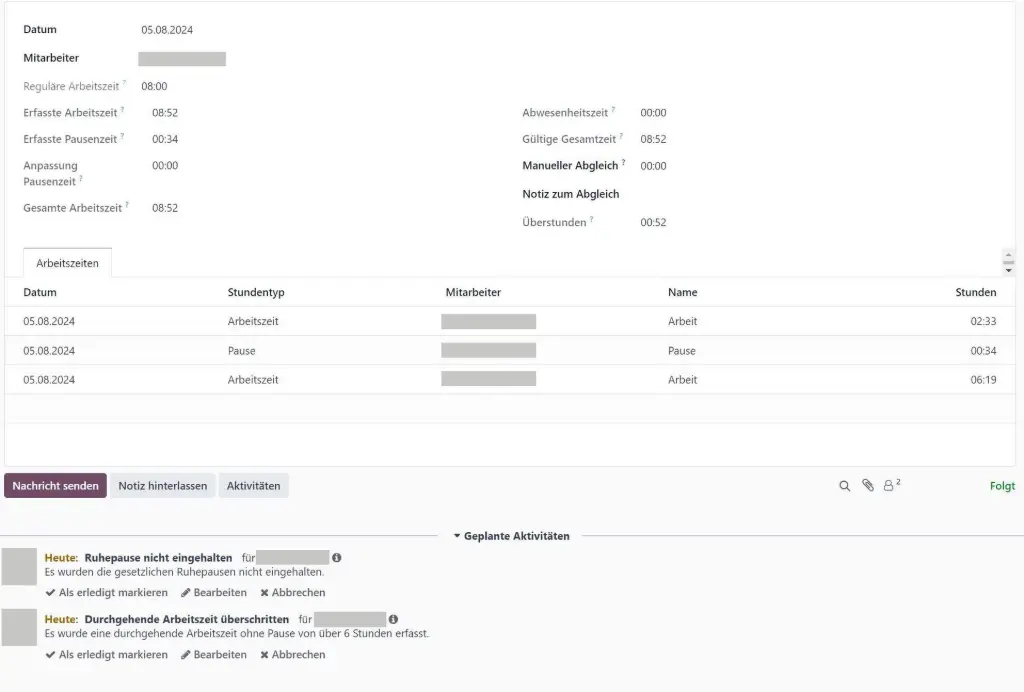1024x692 pixels.
Task: Mark Ruhepause activity as erledigt
Action: [x=106, y=593]
